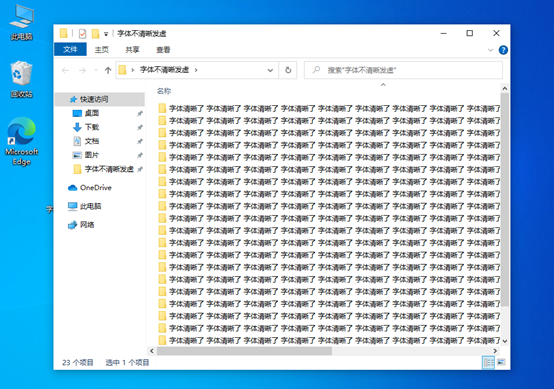The image size is (554, 389).
Task: Click the horizontal scrollbar thumb
Action: 244,351
